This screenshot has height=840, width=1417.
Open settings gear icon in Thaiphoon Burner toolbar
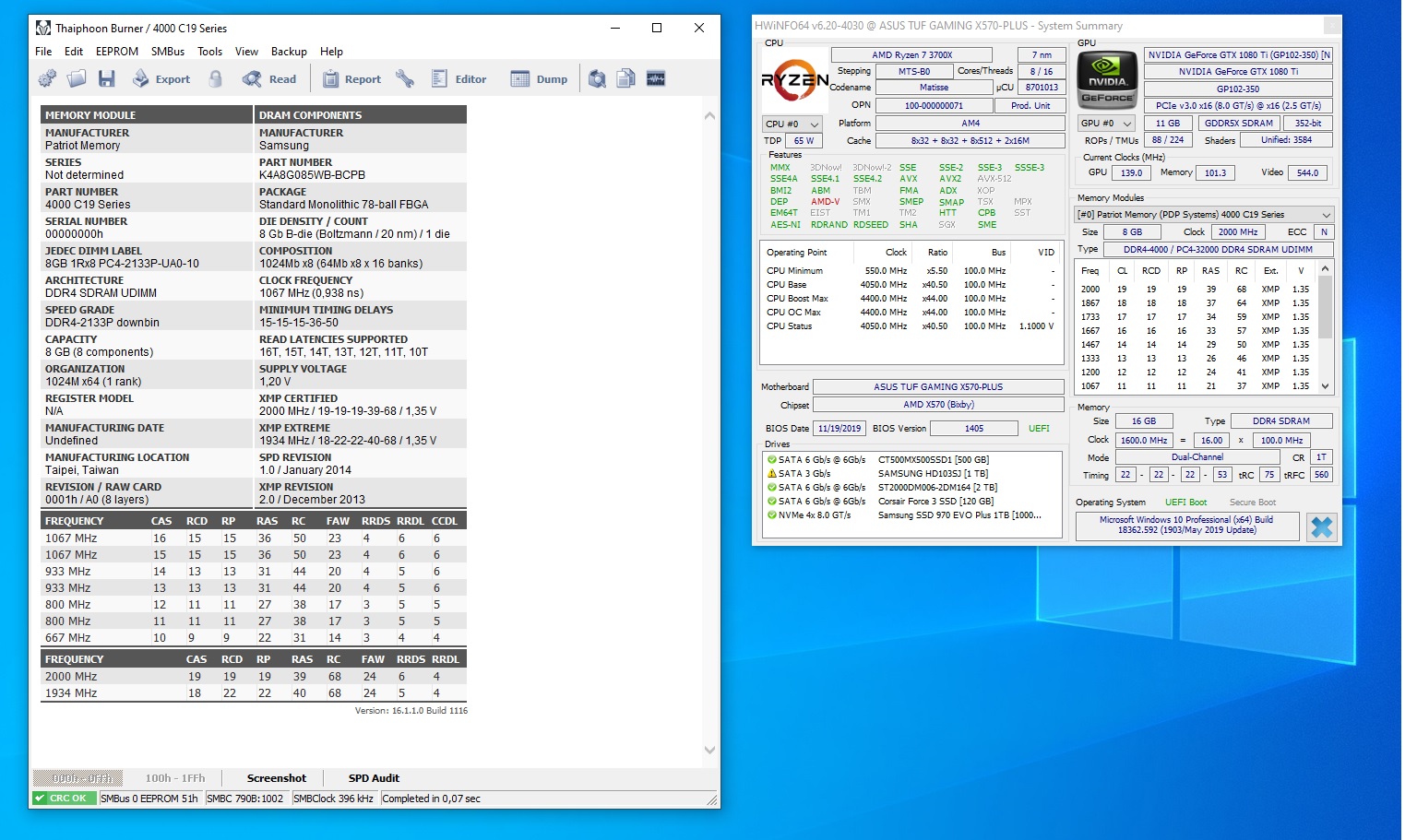coord(47,79)
